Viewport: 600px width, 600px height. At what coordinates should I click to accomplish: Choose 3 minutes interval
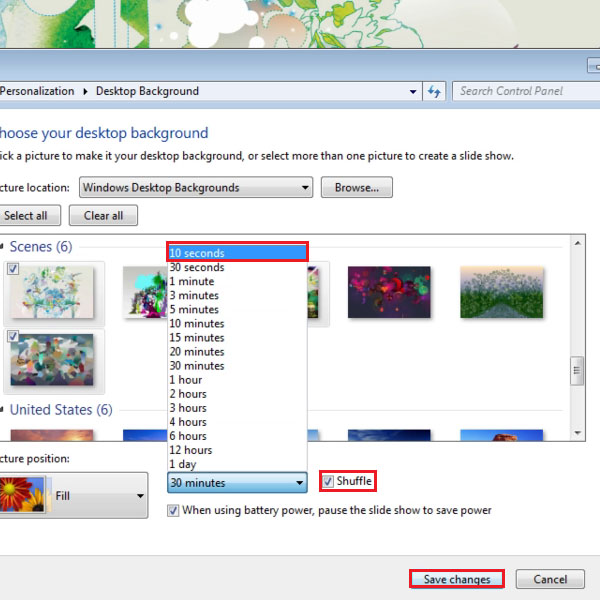(x=237, y=295)
